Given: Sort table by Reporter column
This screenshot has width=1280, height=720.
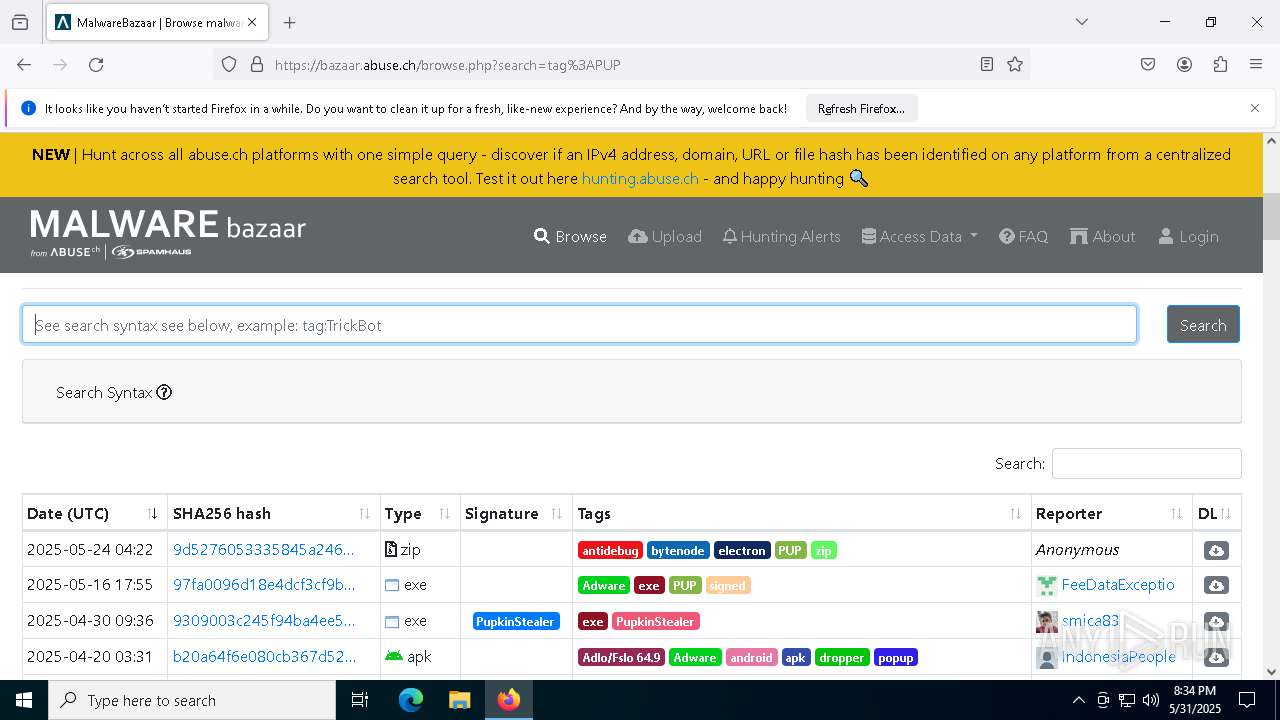Looking at the screenshot, I should click(x=1111, y=513).
